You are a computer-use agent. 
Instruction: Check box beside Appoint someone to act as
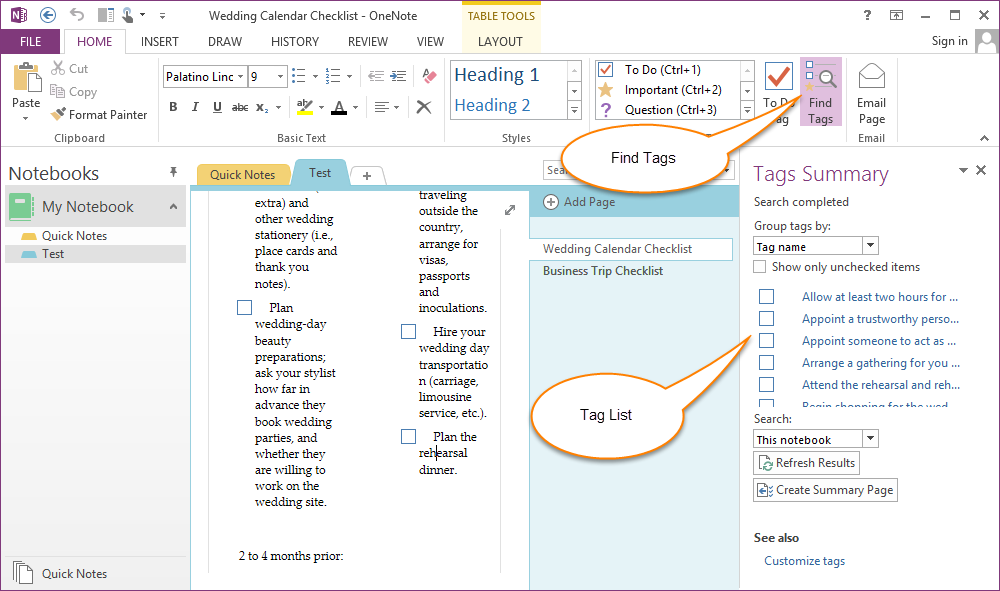(767, 340)
